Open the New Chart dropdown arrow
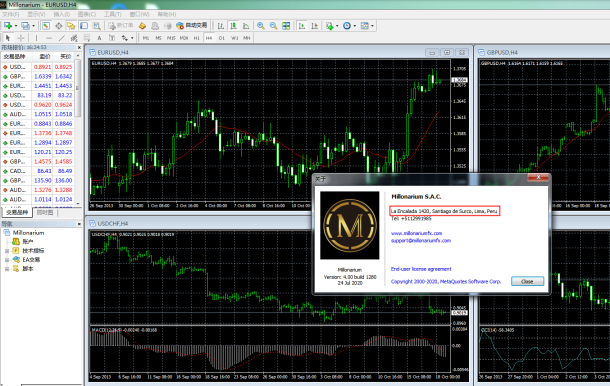 (x=16, y=26)
